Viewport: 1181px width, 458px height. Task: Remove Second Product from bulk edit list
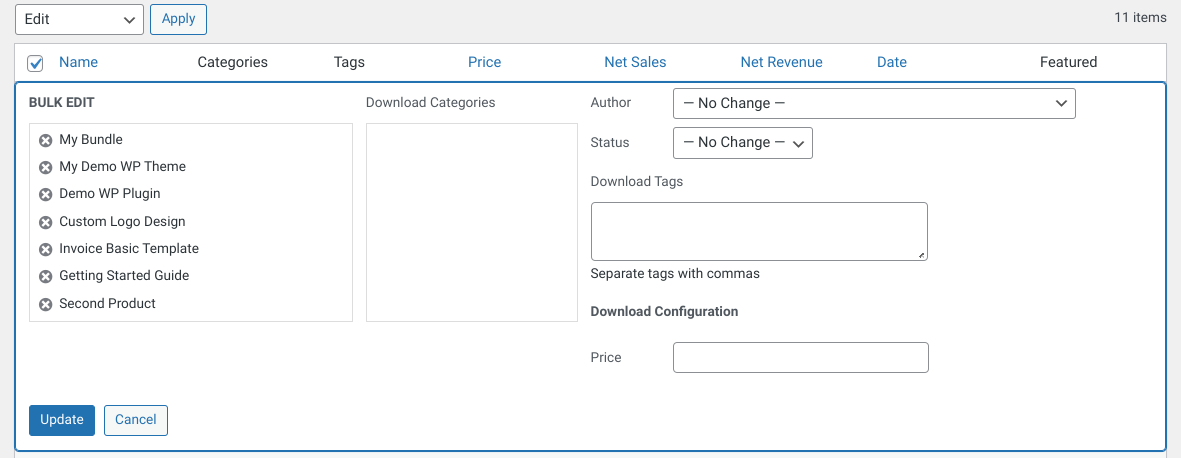click(x=45, y=304)
